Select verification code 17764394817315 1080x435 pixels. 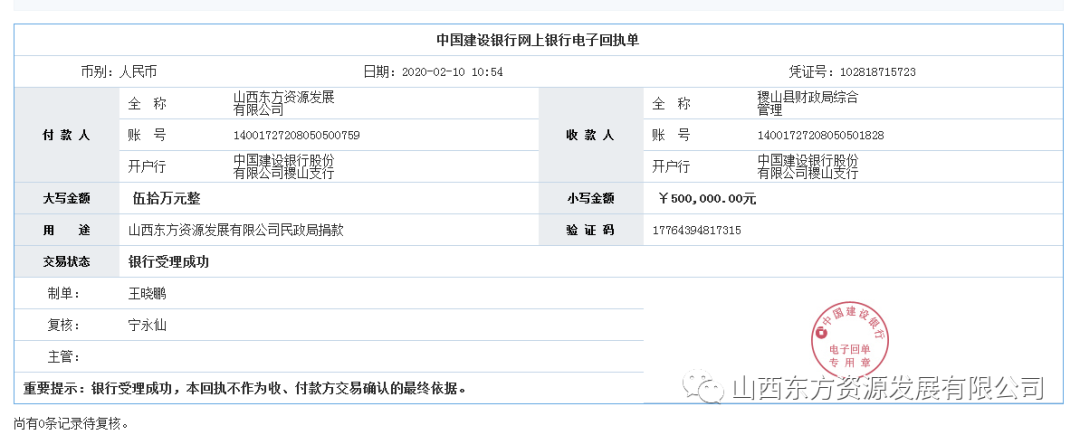[696, 231]
